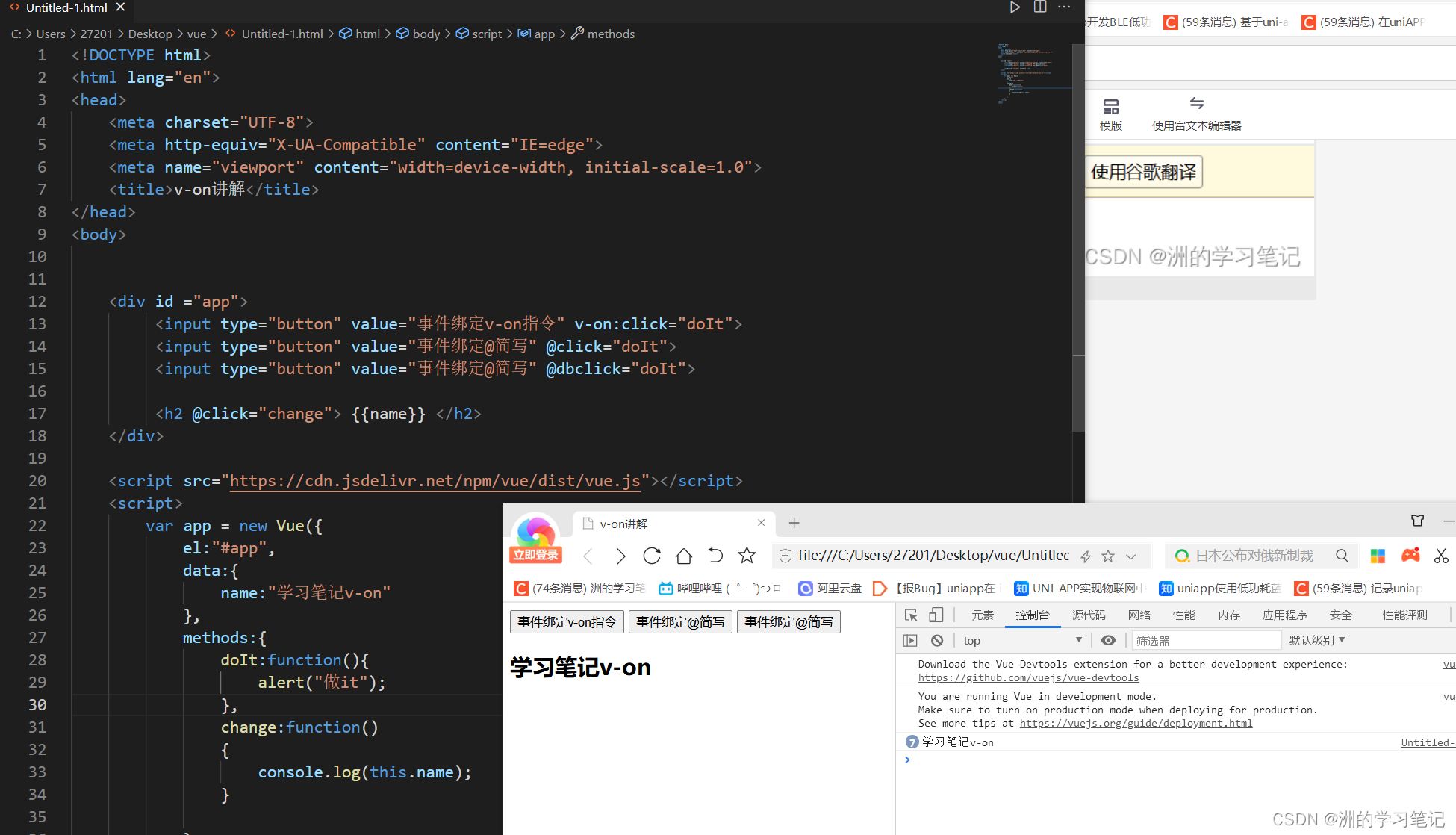
Task: Switch to the 性能评测 DevTools tab
Action: point(1404,615)
